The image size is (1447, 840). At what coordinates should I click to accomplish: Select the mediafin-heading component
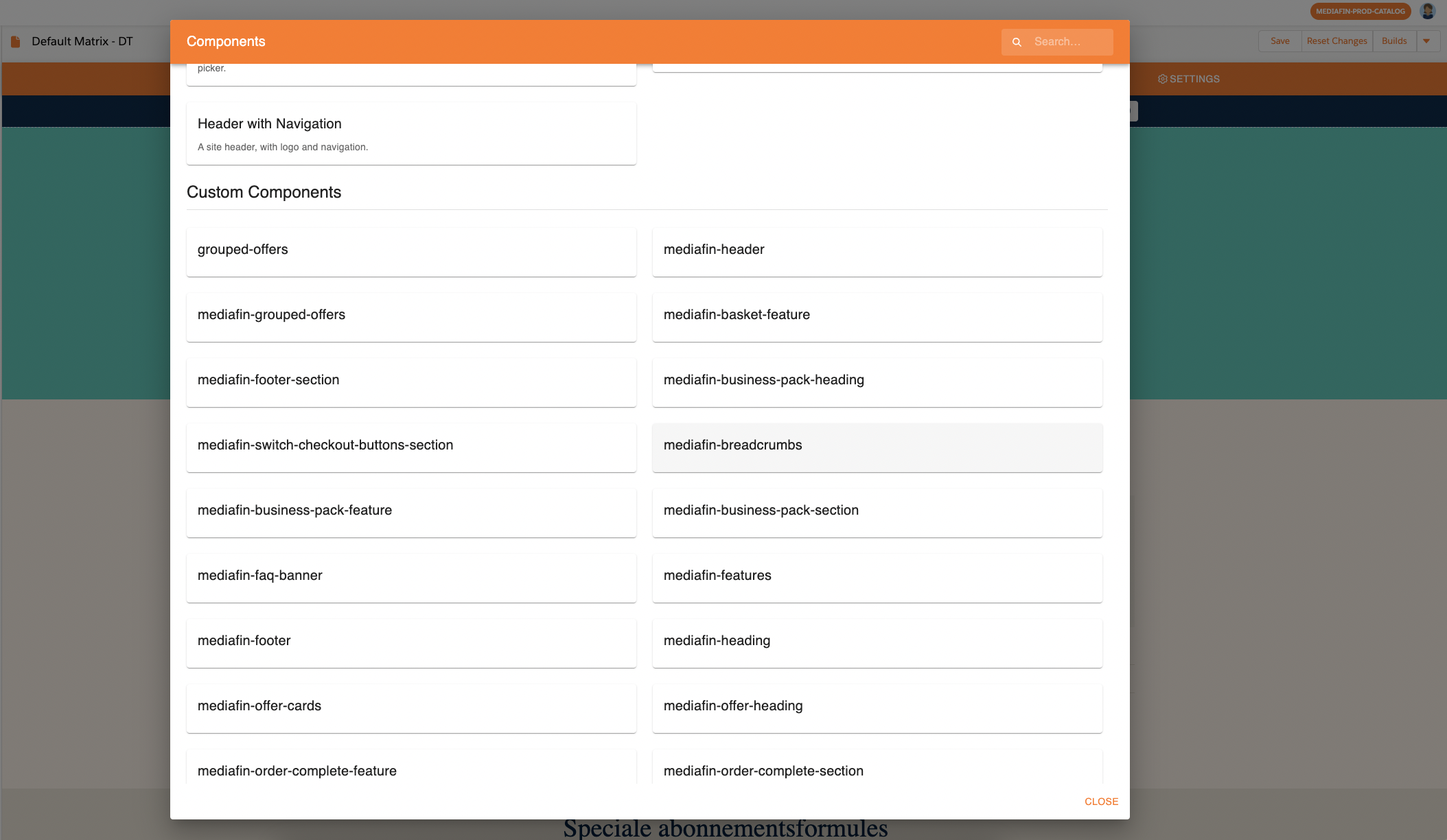877,643
